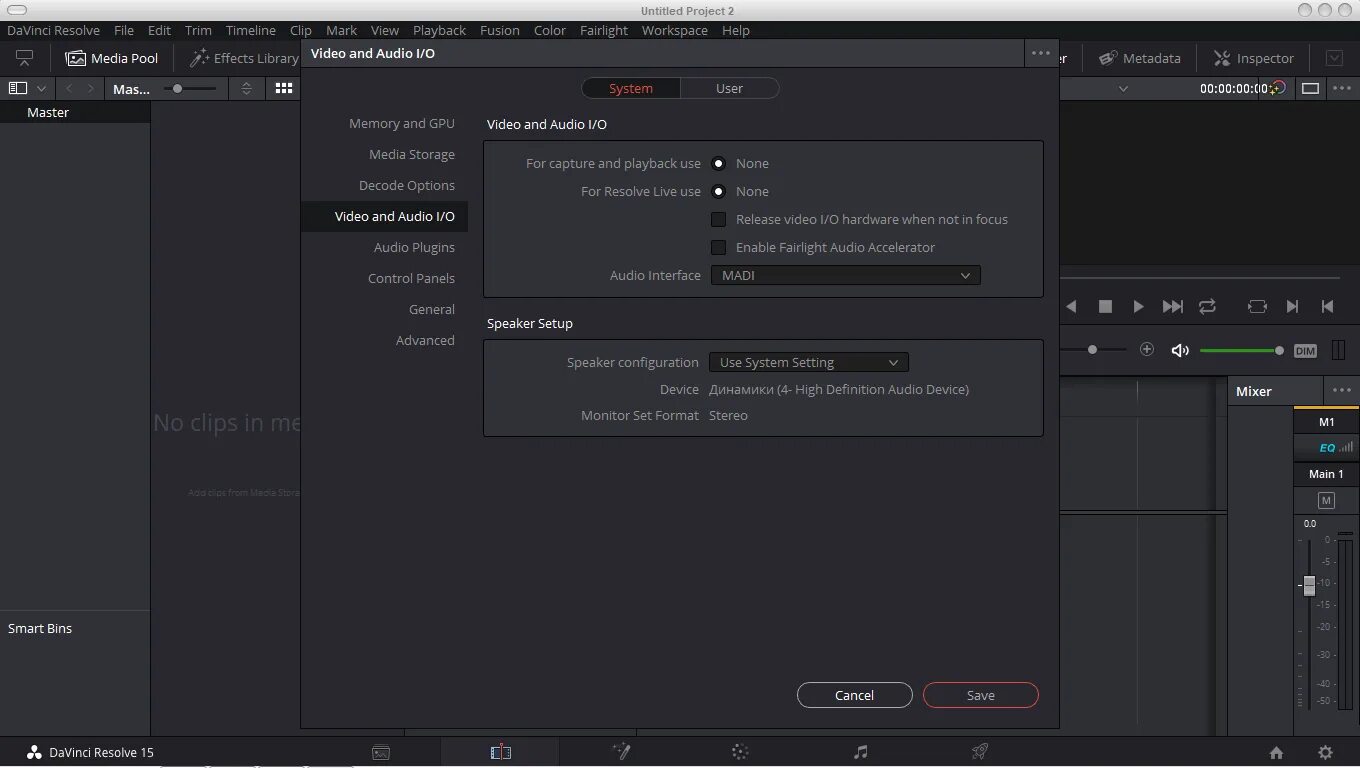1360x768 pixels.
Task: Select Control Panels section
Action: tap(411, 278)
